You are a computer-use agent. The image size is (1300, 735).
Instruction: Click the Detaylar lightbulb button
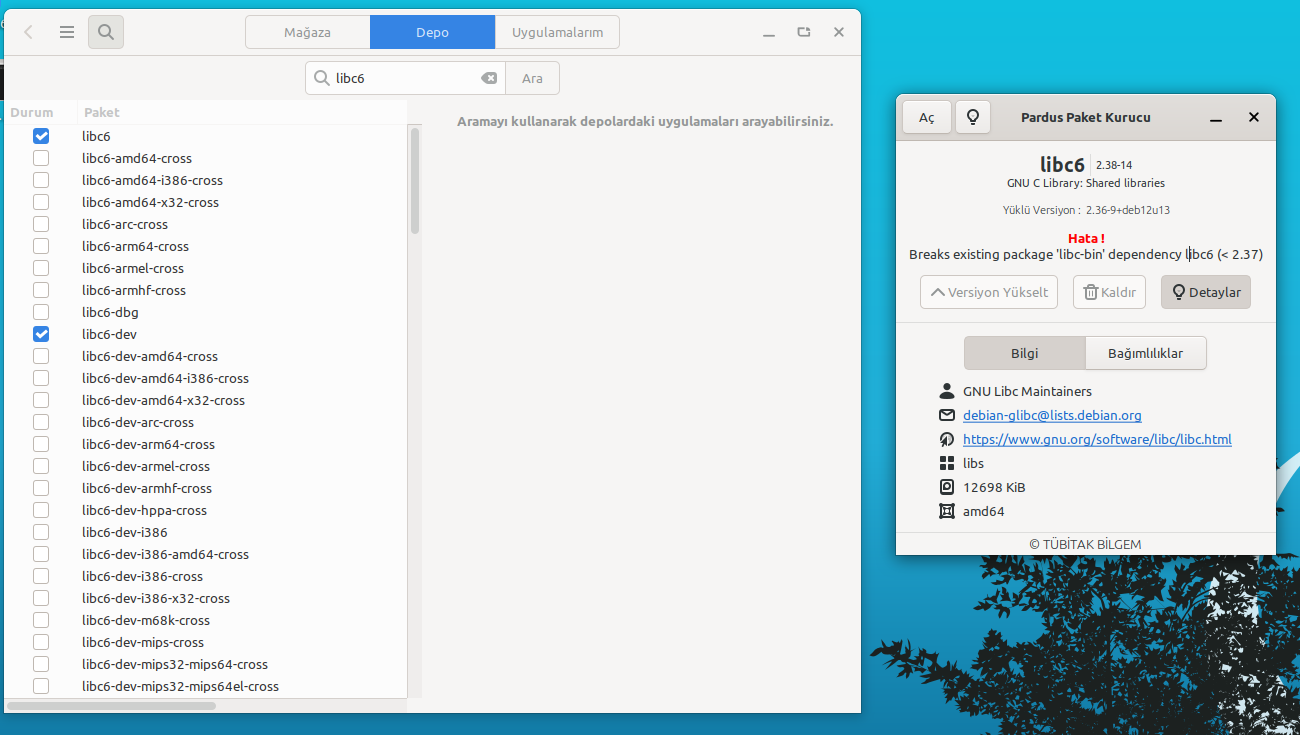click(x=1205, y=292)
